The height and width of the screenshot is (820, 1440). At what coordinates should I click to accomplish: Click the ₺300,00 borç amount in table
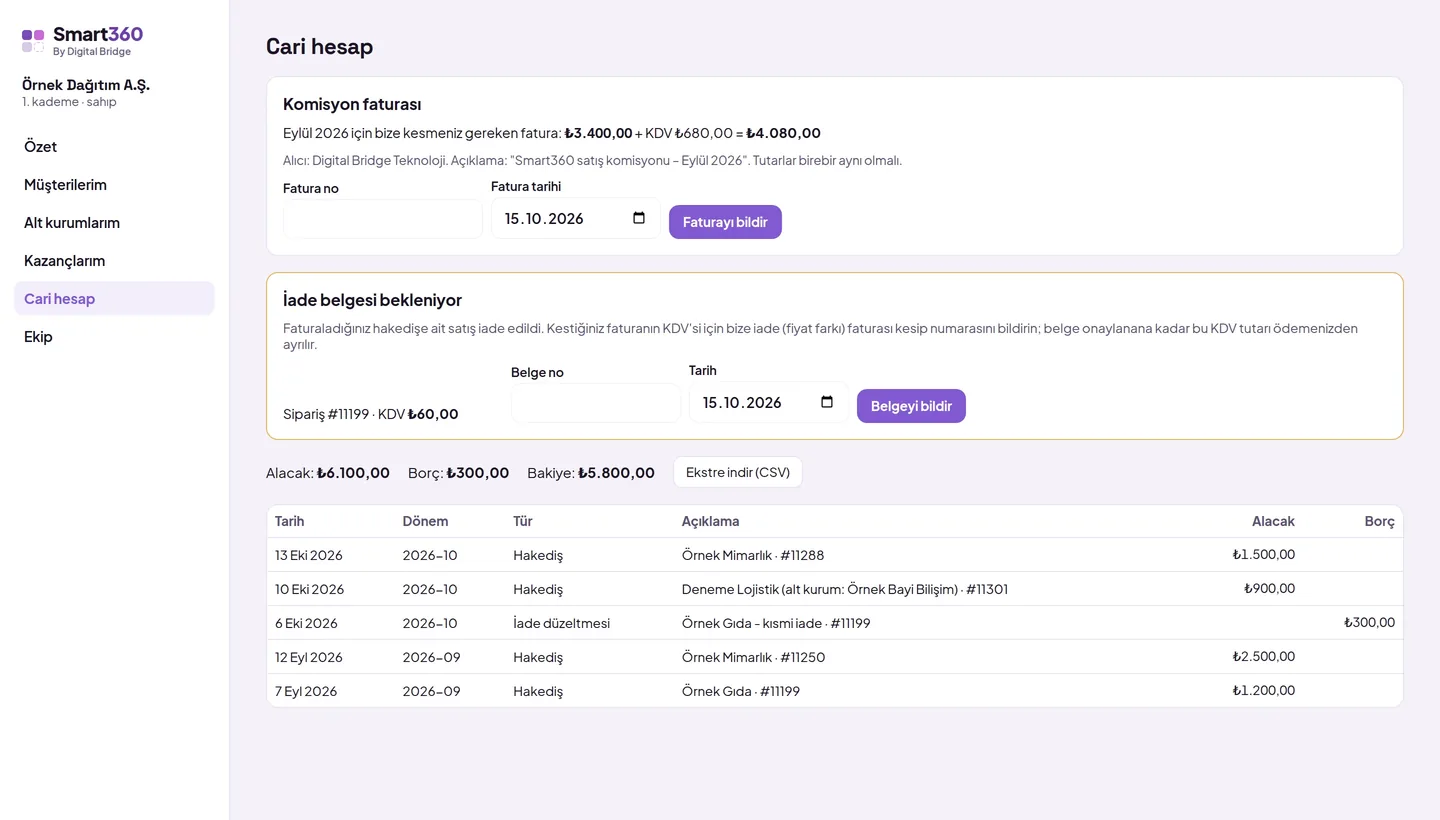(1370, 622)
